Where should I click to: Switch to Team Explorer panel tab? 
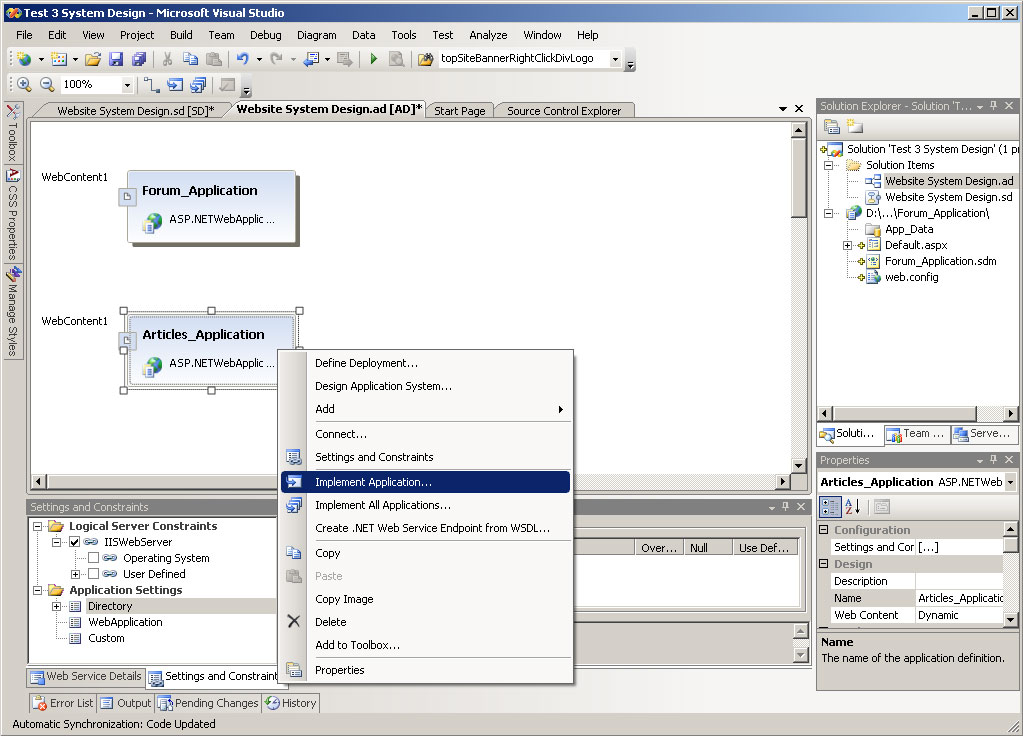(916, 434)
